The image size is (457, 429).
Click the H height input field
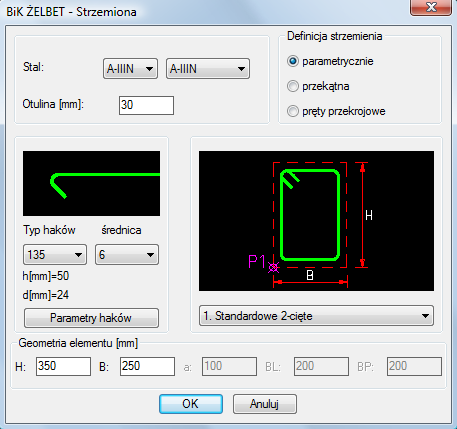click(63, 366)
